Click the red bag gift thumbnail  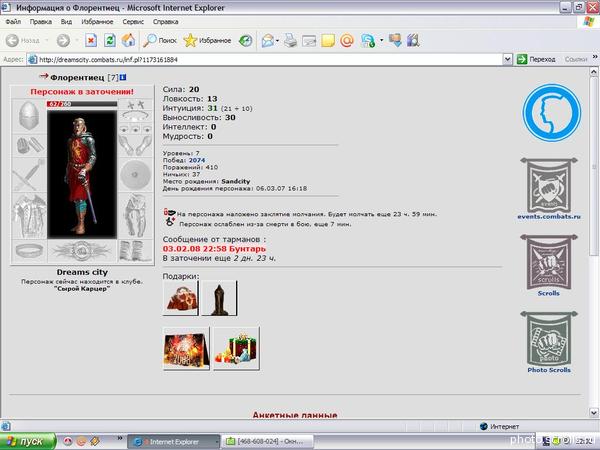pyautogui.click(x=181, y=298)
